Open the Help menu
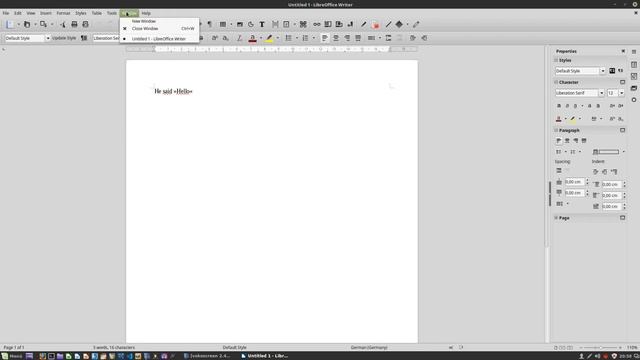The image size is (640, 360). point(146,13)
